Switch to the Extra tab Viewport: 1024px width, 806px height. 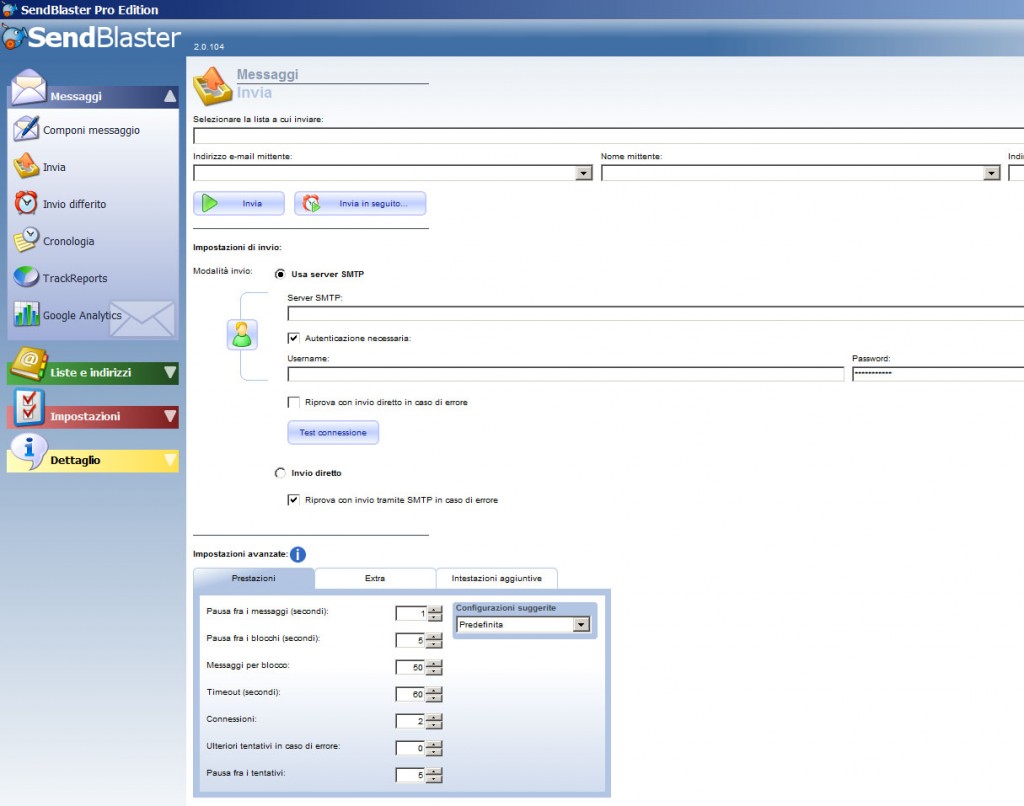pyautogui.click(x=375, y=579)
